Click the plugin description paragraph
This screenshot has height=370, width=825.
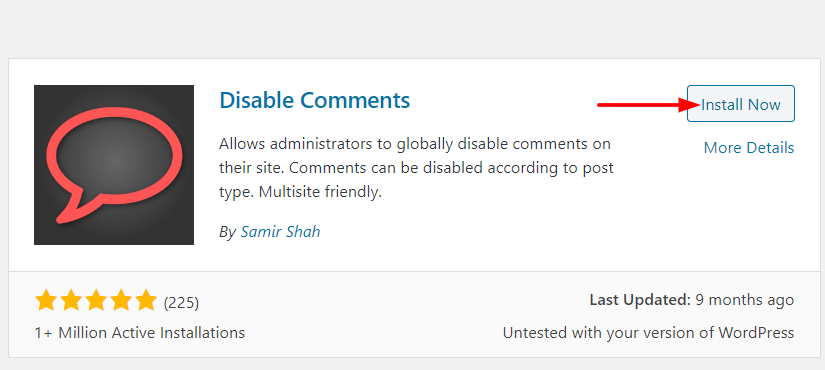(416, 168)
